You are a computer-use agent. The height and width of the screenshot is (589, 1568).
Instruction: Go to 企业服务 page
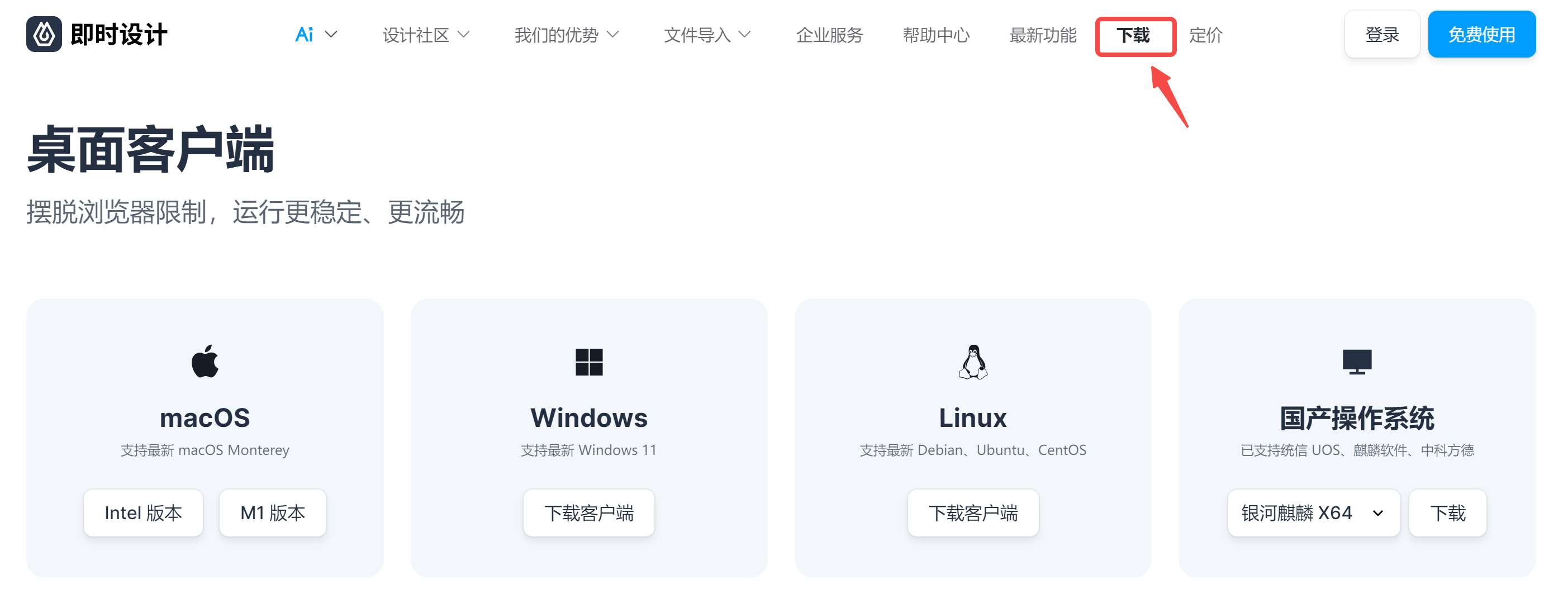tap(830, 35)
